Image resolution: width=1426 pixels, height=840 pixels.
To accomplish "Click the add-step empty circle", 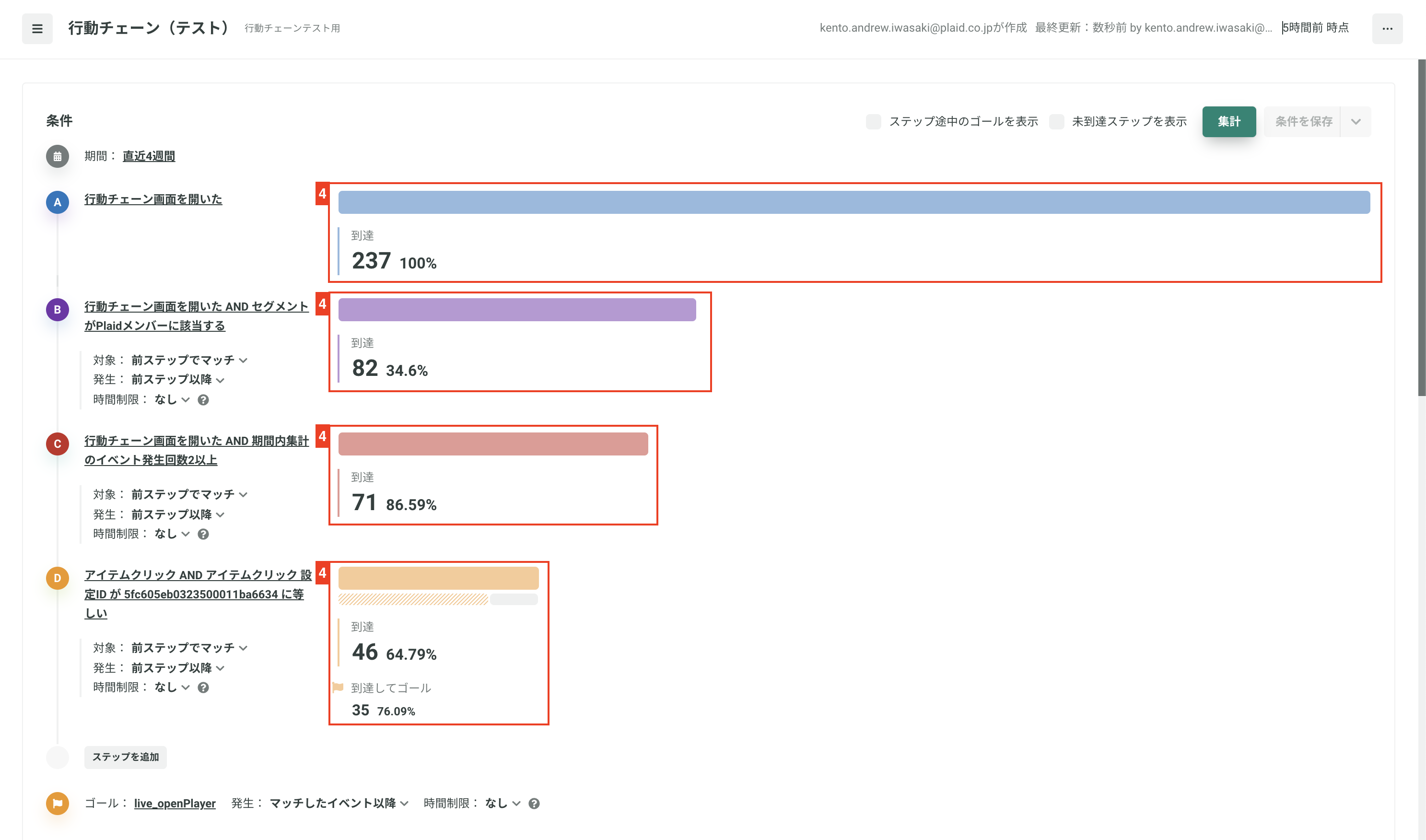I will 57,758.
